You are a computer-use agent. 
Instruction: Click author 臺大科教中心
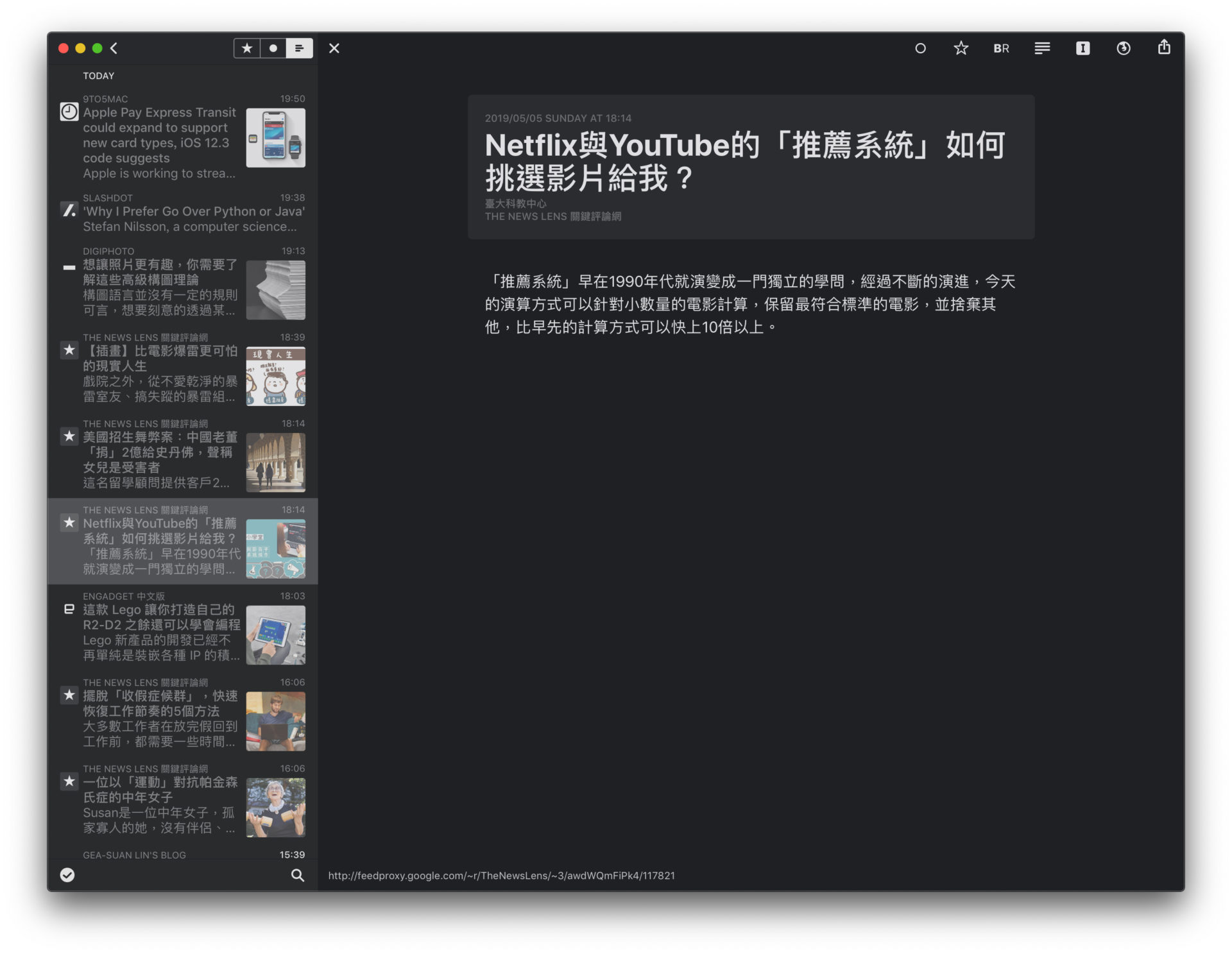click(x=515, y=203)
